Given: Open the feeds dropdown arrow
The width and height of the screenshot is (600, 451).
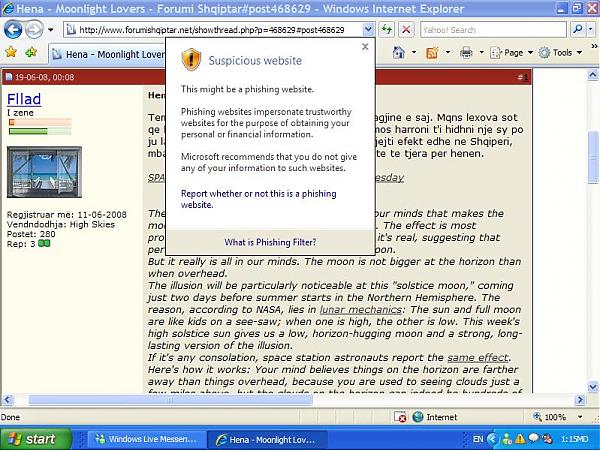Looking at the screenshot, I should pos(448,52).
